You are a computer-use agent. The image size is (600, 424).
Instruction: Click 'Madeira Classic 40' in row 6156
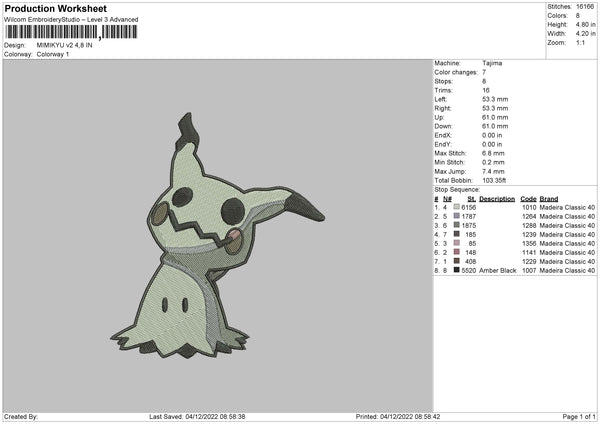point(567,207)
